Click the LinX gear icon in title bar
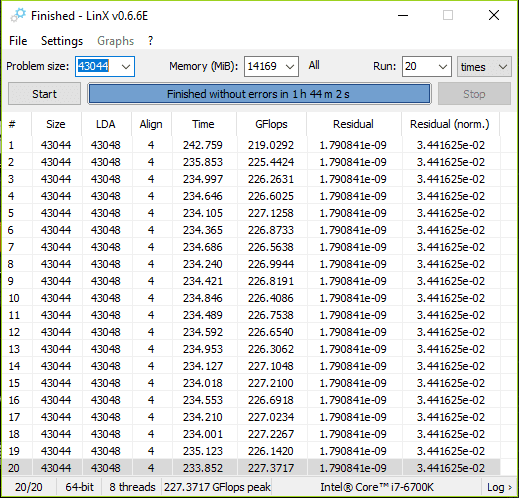The width and height of the screenshot is (519, 498). click(18, 15)
